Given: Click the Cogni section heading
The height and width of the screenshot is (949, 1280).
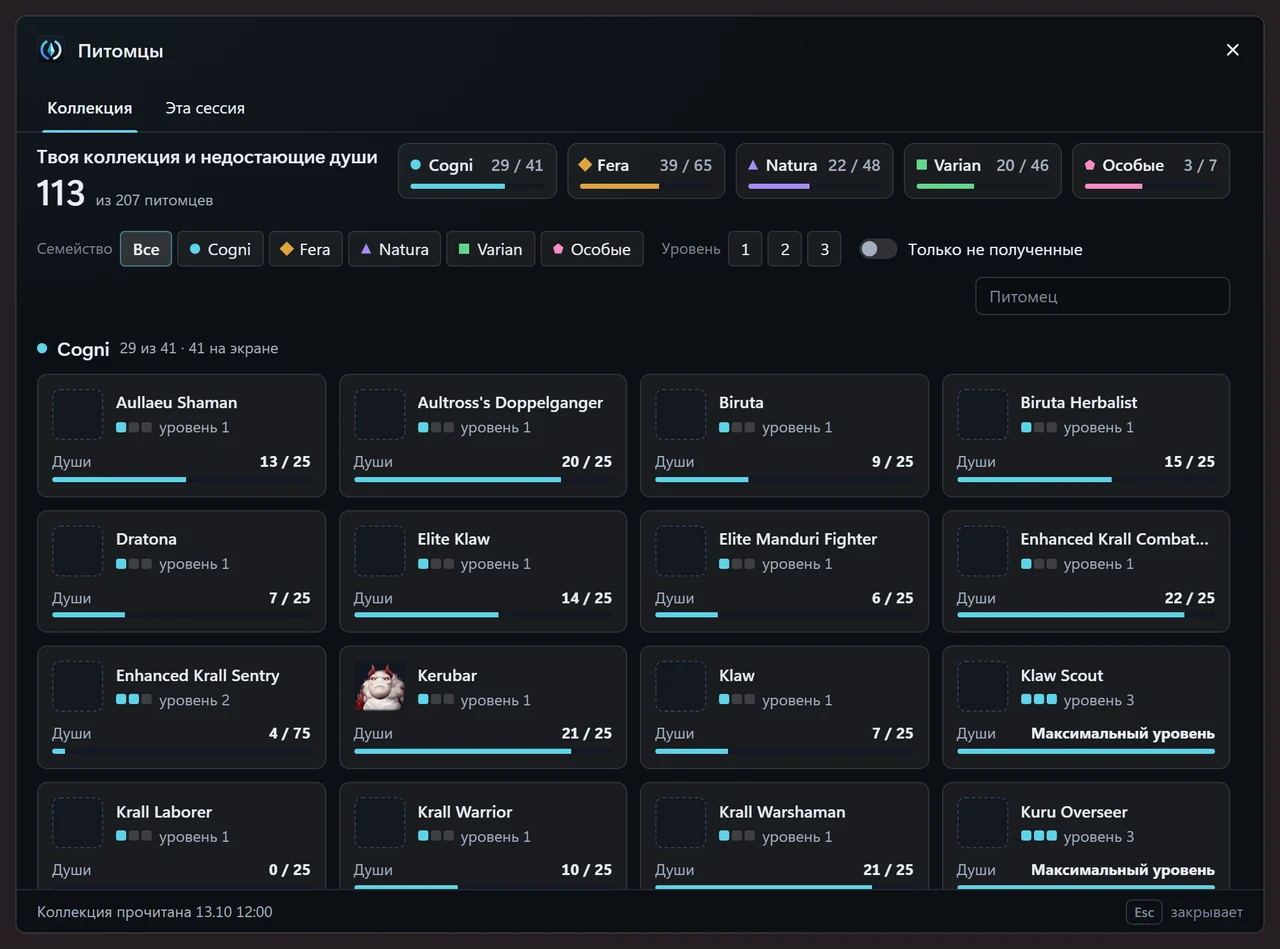Looking at the screenshot, I should click(x=83, y=349).
